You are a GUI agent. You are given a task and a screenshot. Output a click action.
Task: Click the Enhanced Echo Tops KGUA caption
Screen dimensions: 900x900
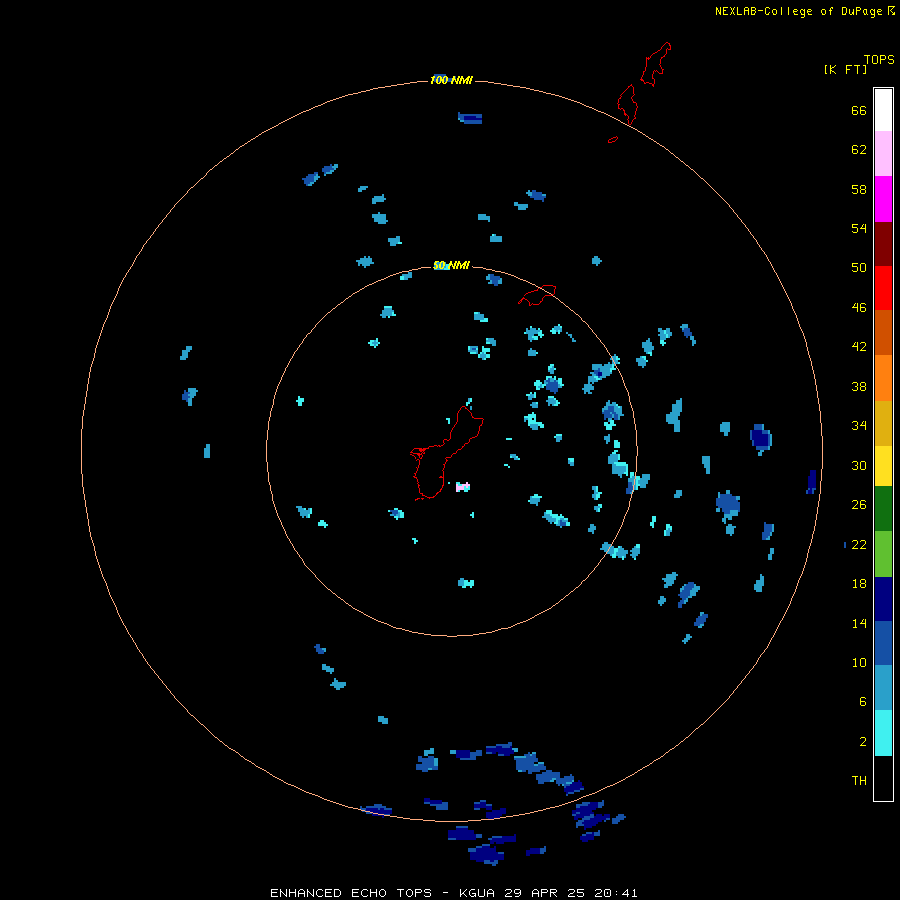coord(453,893)
